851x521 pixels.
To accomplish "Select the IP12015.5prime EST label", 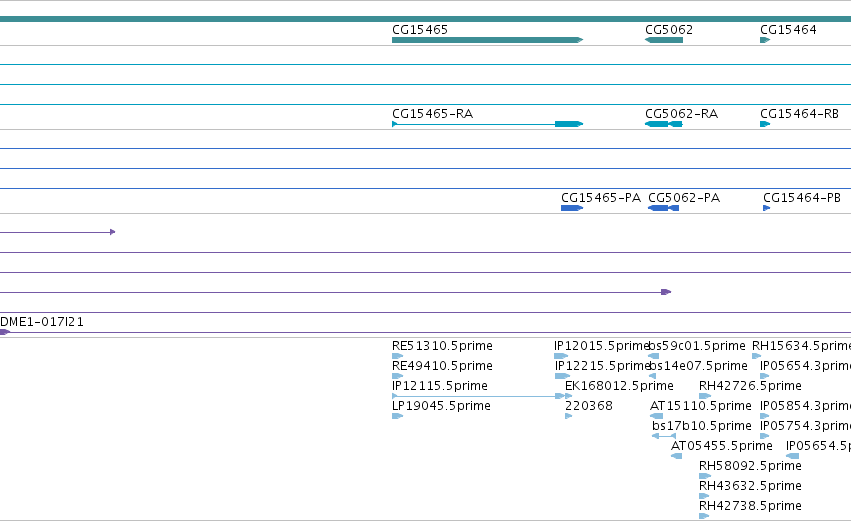I will point(601,346).
